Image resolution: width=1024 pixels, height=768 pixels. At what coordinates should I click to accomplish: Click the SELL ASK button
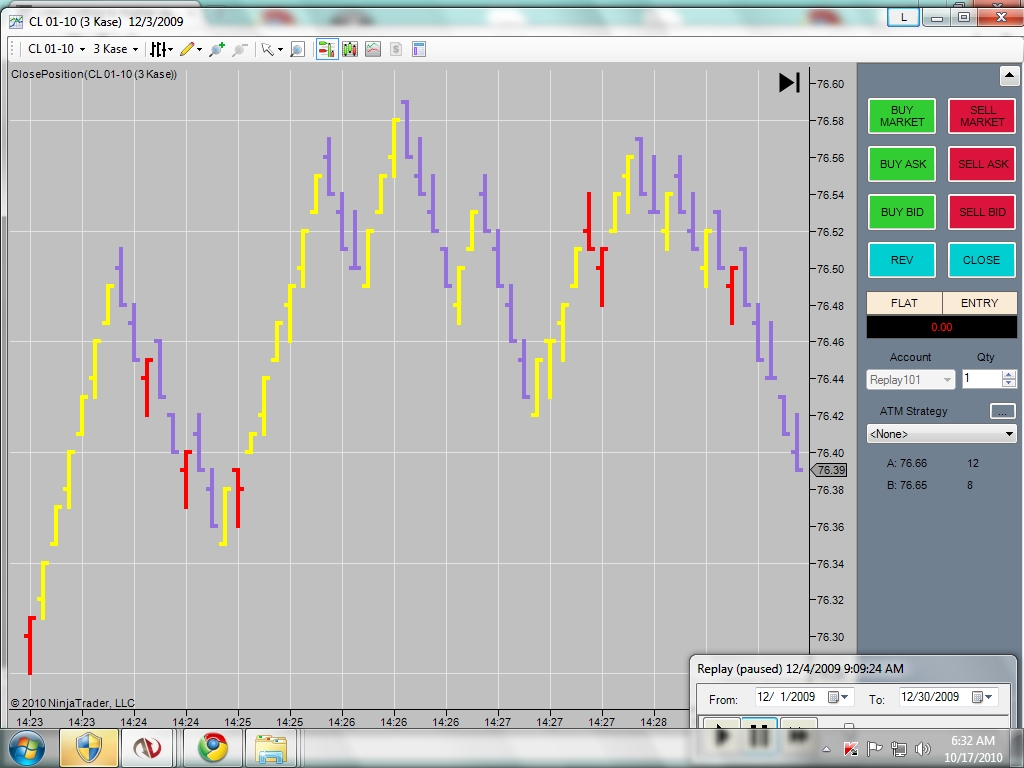[982, 164]
